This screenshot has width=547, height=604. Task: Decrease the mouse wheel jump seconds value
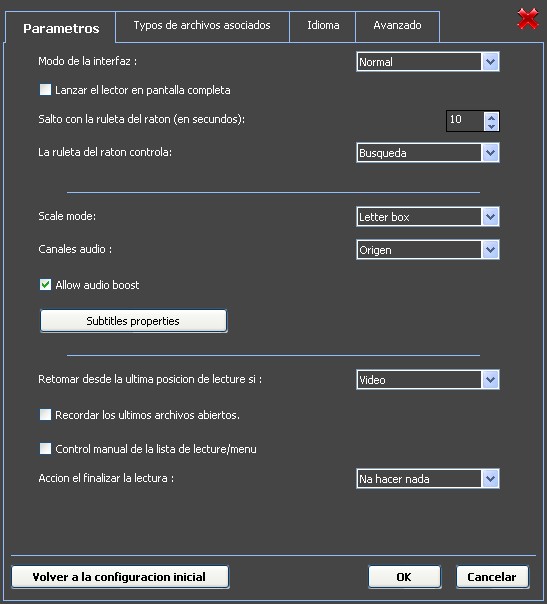click(491, 126)
